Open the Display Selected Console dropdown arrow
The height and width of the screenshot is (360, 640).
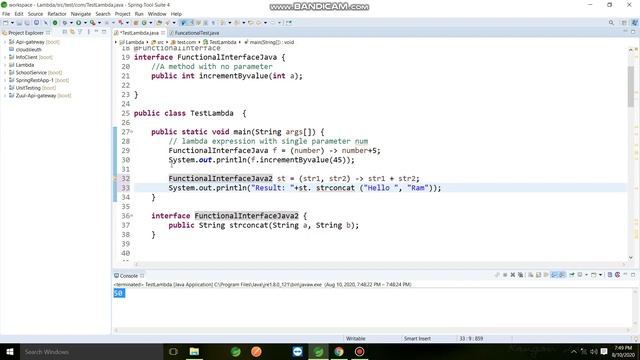point(586,275)
